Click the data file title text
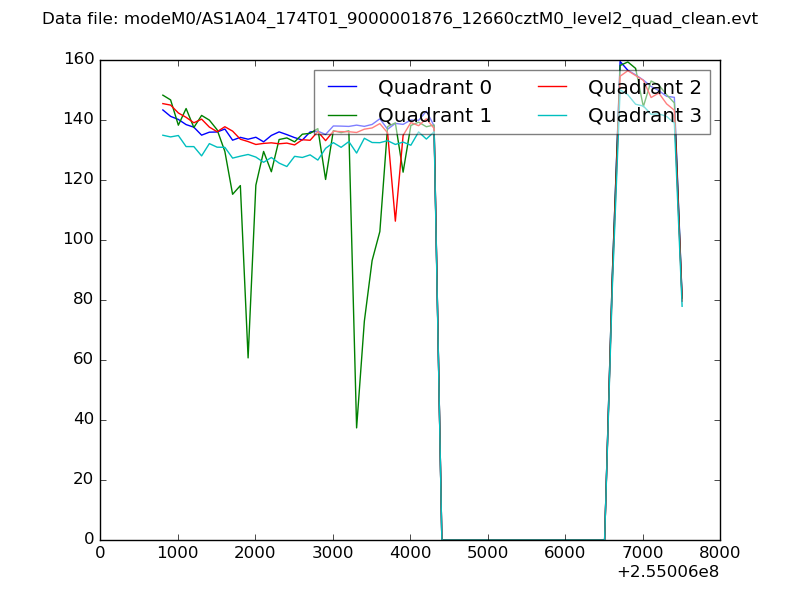800x600 pixels. [400, 19]
